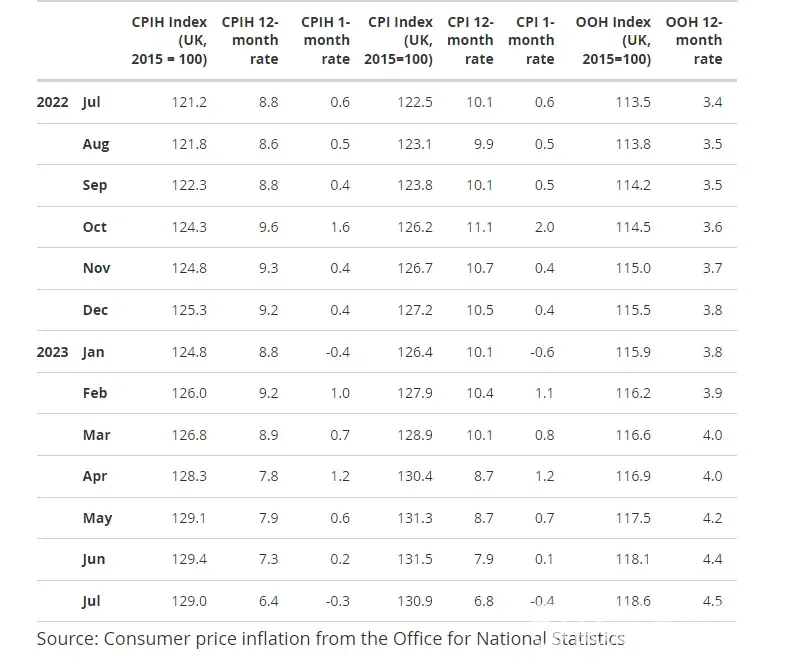The image size is (793, 667).
Task: Click the 2023 year label
Action: [x=53, y=352]
